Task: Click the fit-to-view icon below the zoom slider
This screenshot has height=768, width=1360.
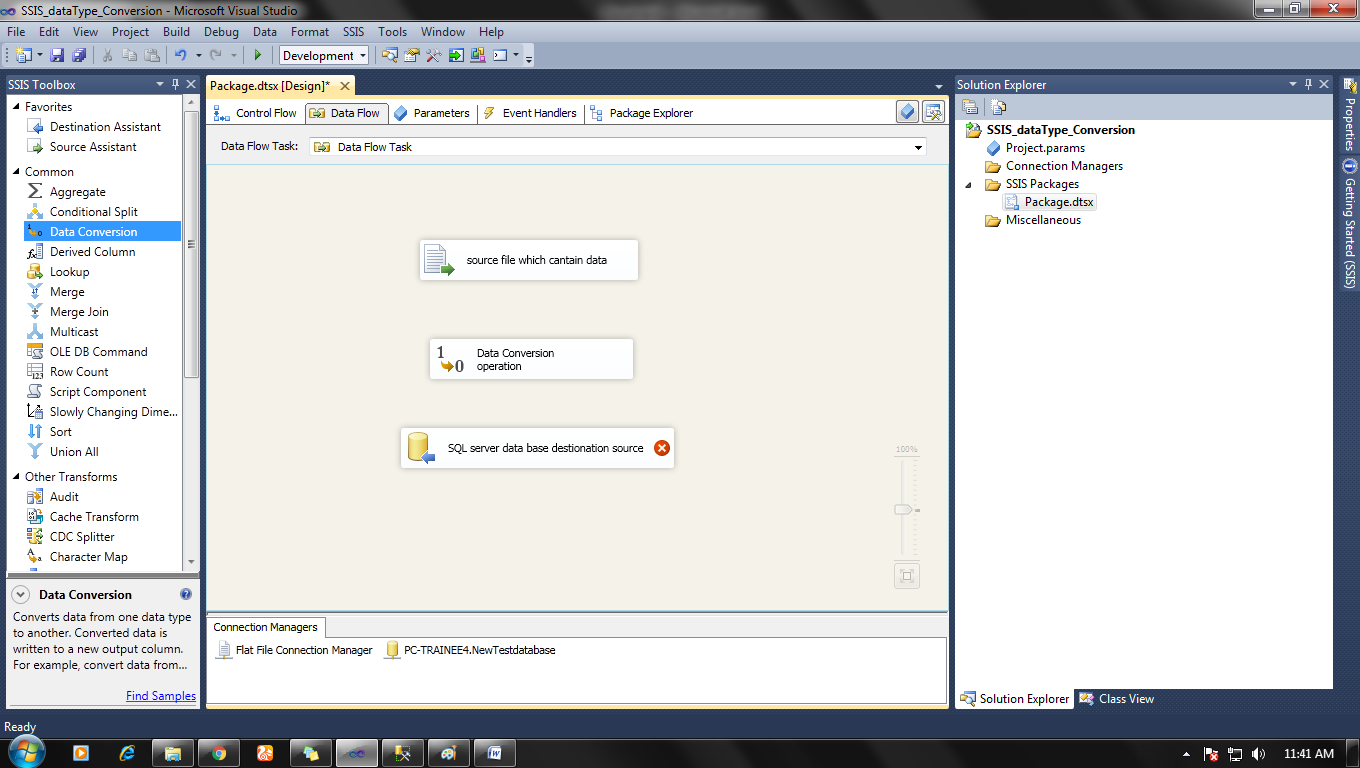Action: 907,576
